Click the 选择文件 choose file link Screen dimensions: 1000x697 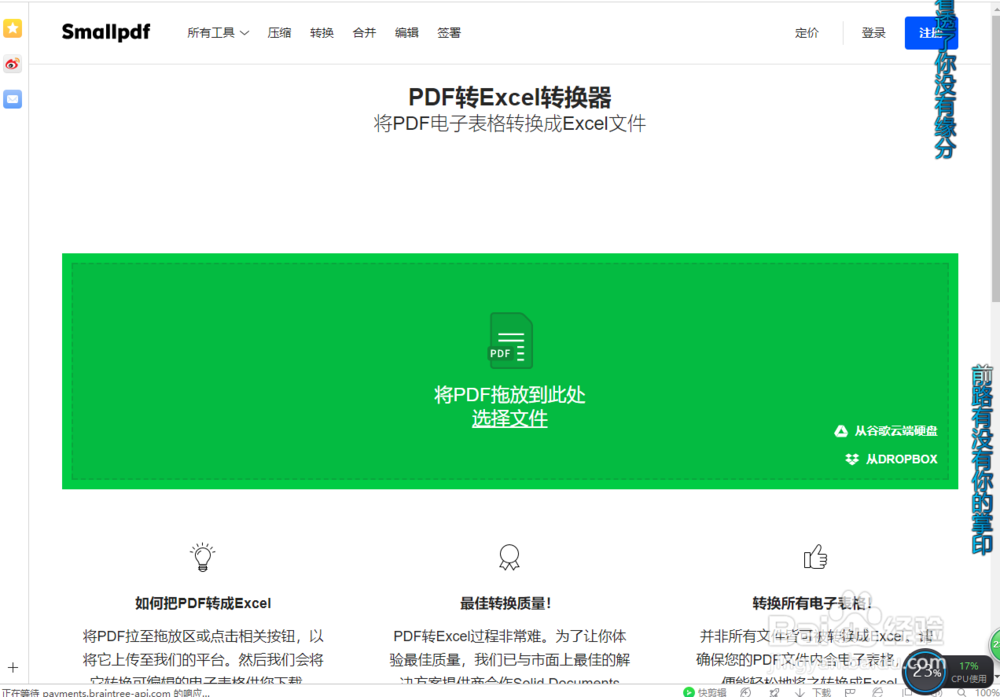[510, 419]
